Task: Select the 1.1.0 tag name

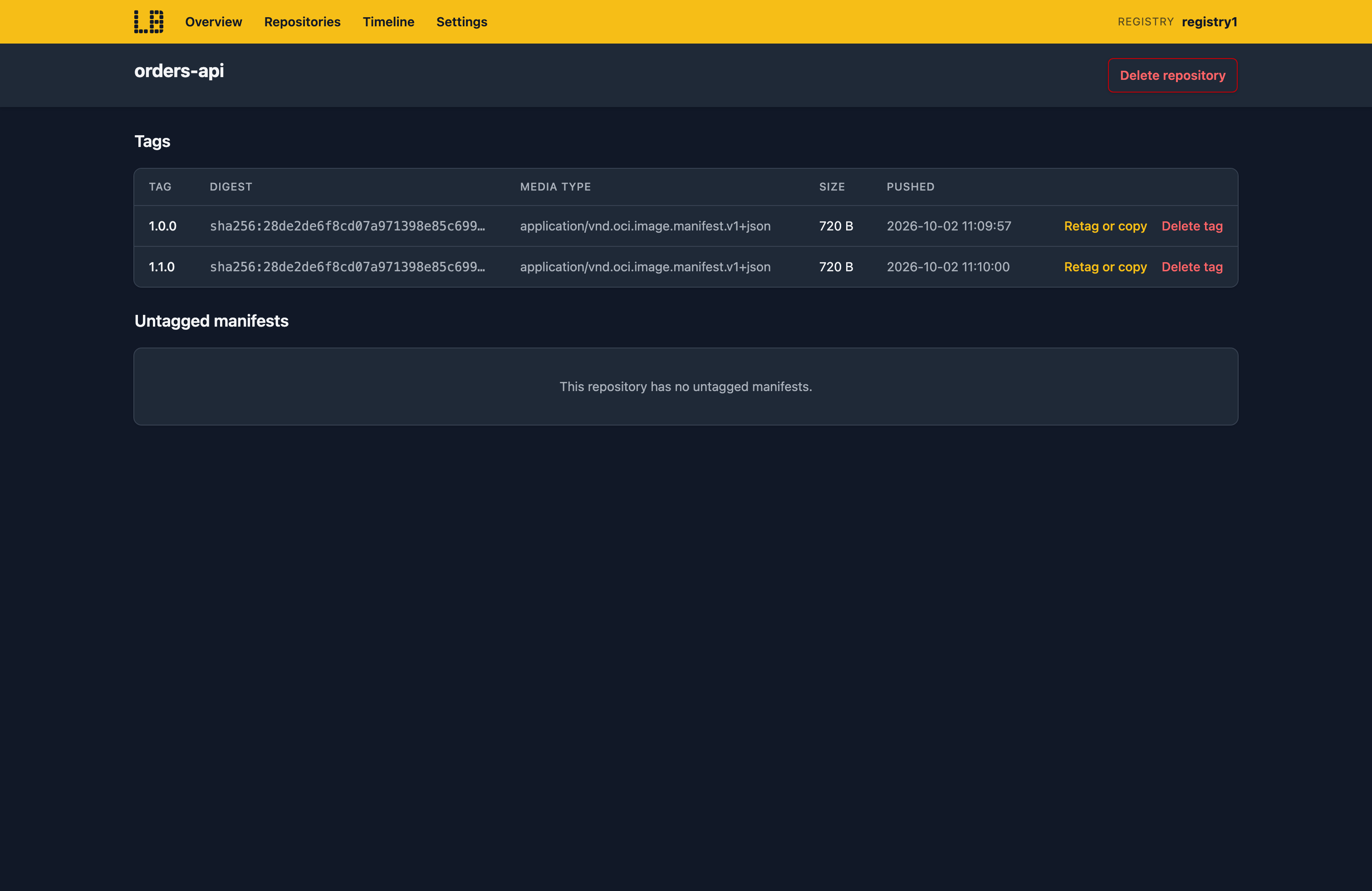Action: click(x=162, y=267)
